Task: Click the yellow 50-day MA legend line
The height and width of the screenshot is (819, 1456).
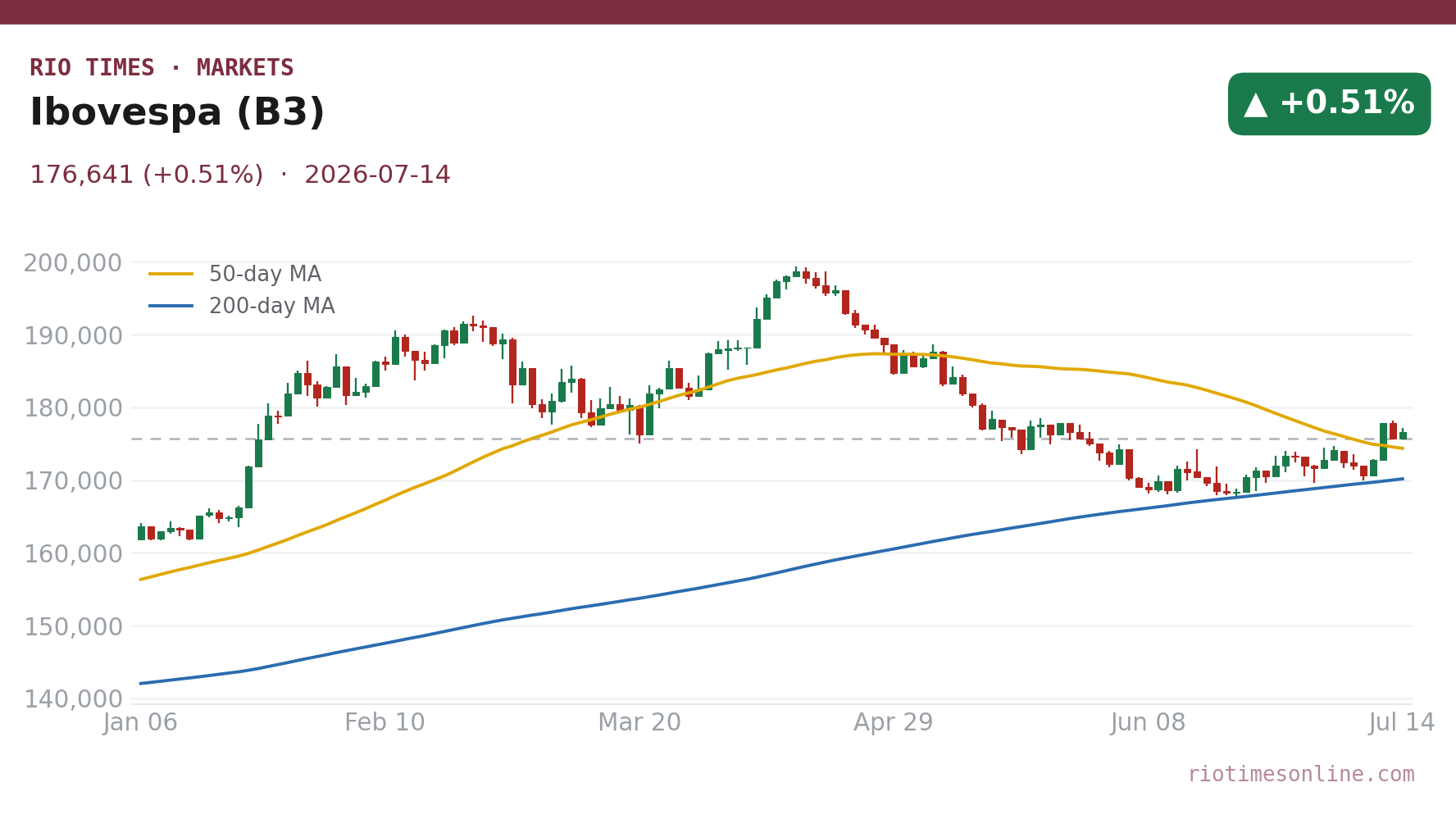Action: click(171, 275)
